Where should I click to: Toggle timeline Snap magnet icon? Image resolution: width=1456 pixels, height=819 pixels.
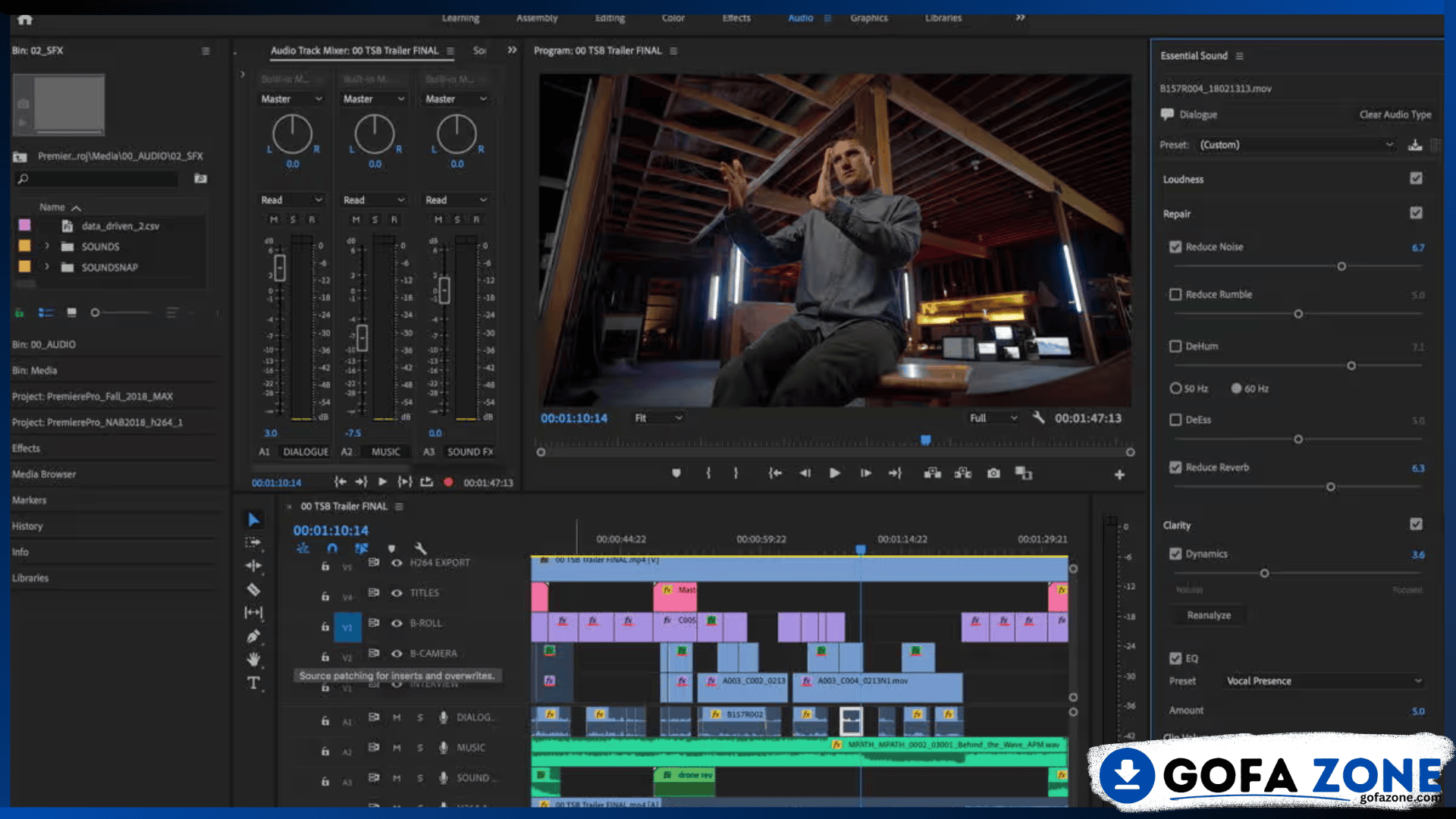coord(332,548)
